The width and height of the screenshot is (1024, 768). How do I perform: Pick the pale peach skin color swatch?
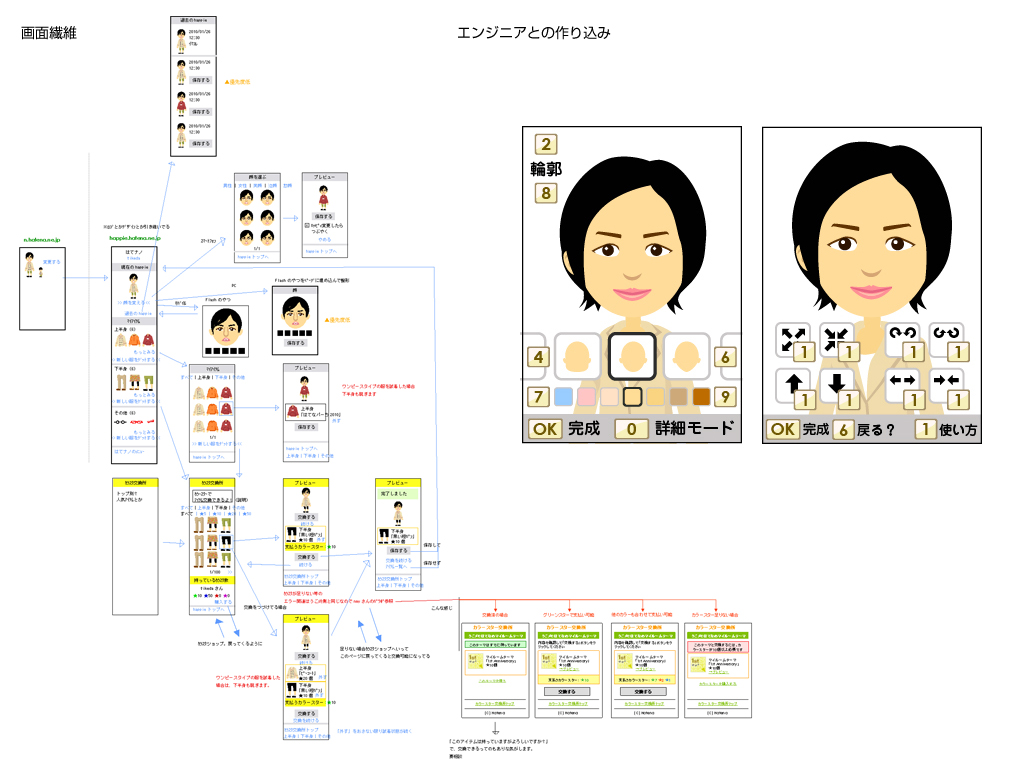[609, 396]
